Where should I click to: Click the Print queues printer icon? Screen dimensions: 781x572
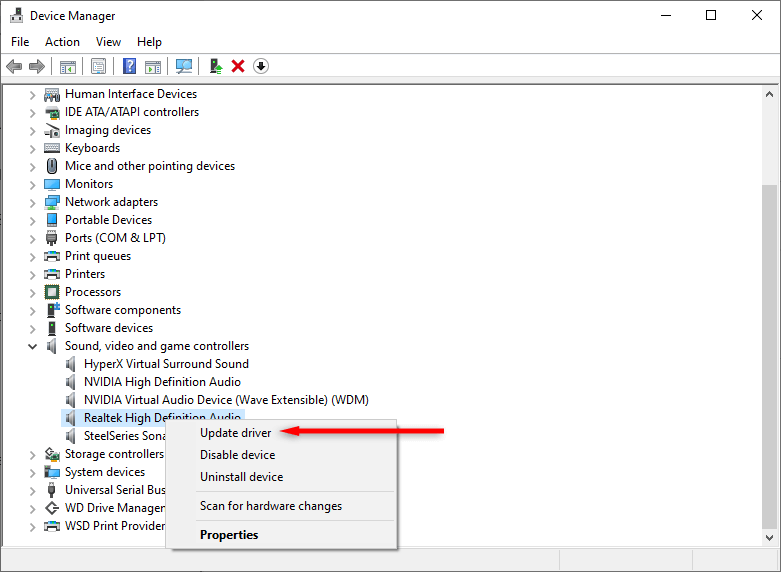coord(52,256)
